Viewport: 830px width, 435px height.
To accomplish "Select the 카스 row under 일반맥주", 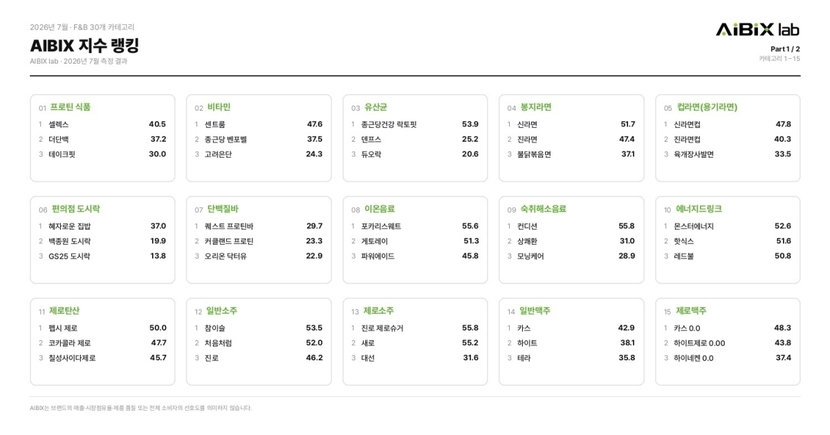I will click(571, 328).
